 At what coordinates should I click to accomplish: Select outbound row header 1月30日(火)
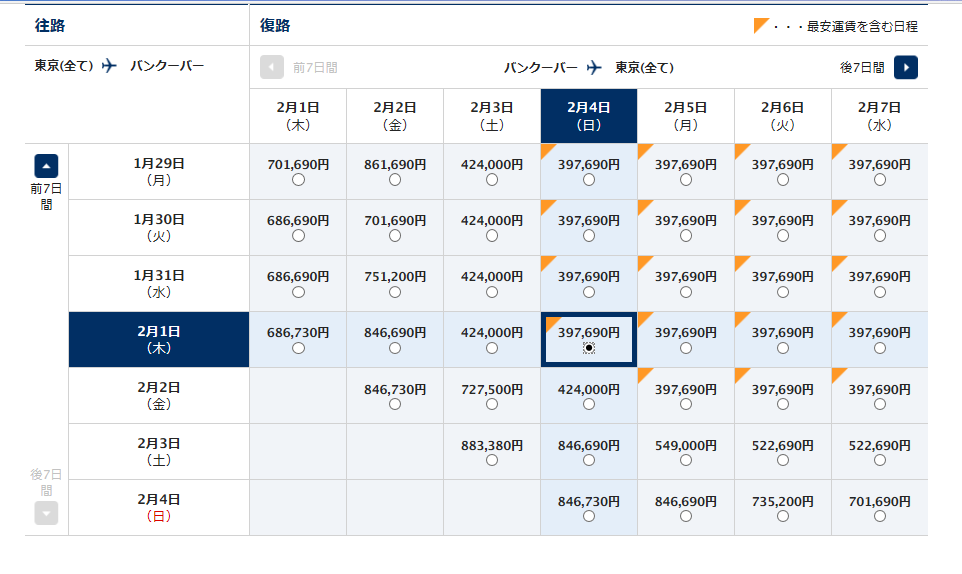pos(159,228)
